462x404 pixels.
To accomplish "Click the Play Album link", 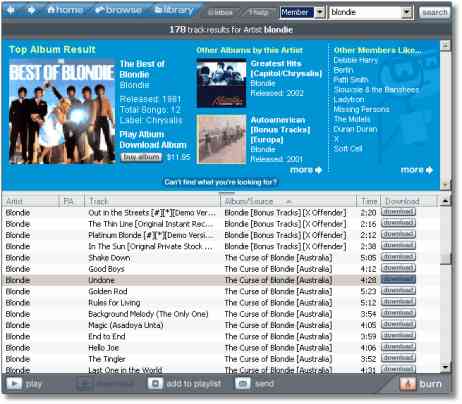I will click(x=142, y=134).
